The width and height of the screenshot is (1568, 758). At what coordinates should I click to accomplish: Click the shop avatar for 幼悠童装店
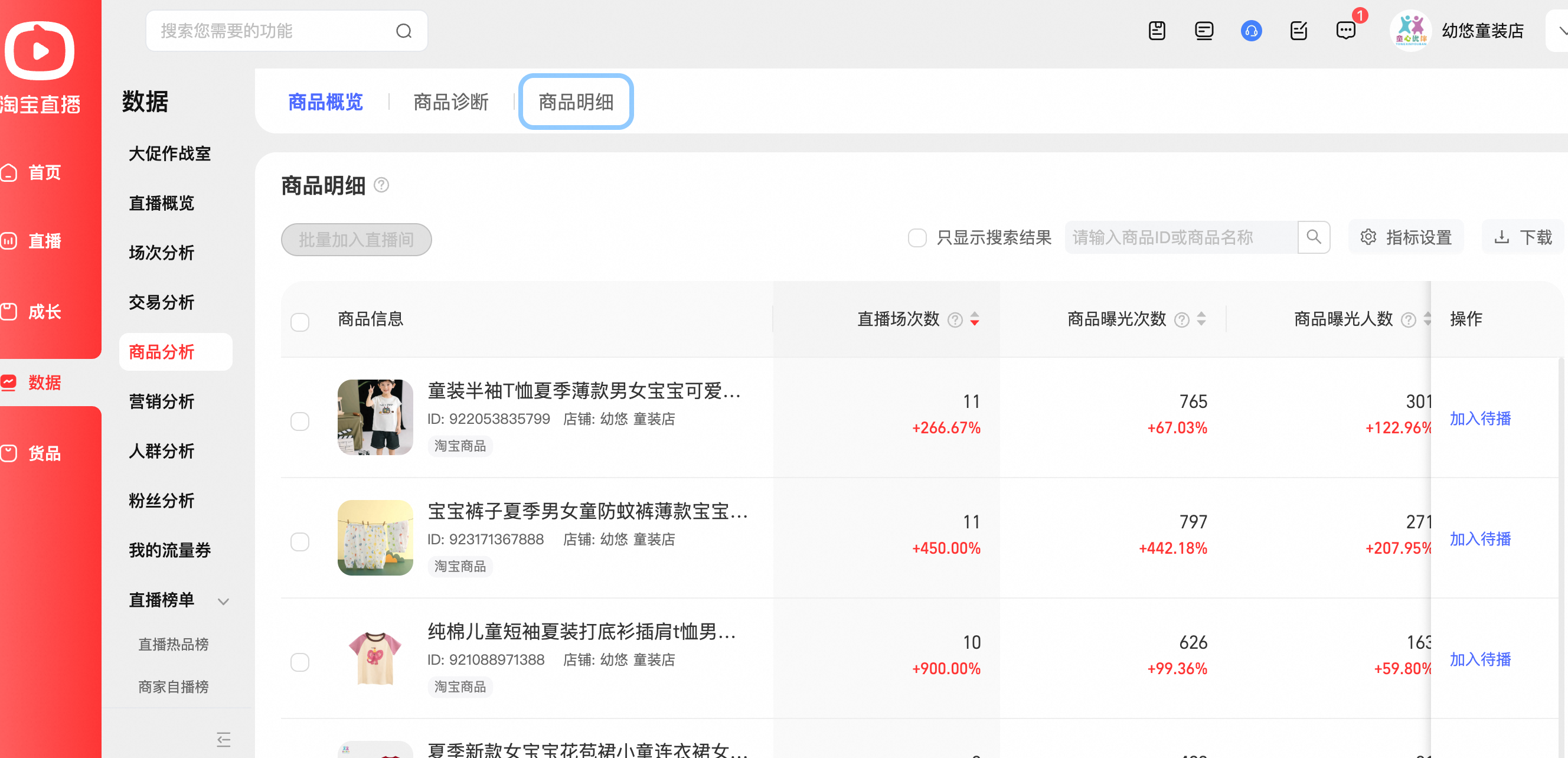pyautogui.click(x=1410, y=31)
